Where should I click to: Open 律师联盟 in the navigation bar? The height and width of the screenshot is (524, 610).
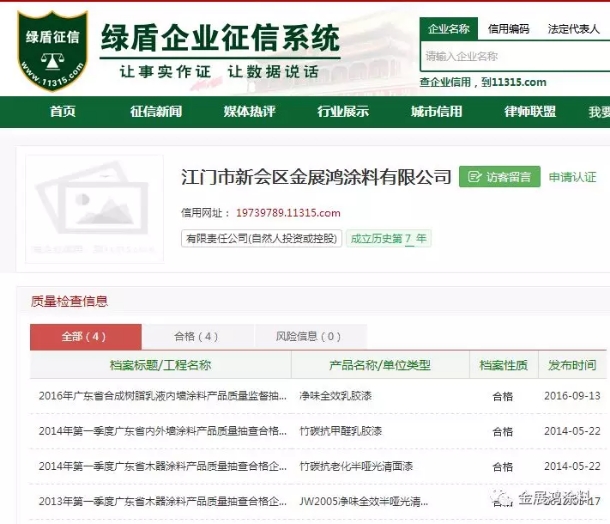pos(530,112)
